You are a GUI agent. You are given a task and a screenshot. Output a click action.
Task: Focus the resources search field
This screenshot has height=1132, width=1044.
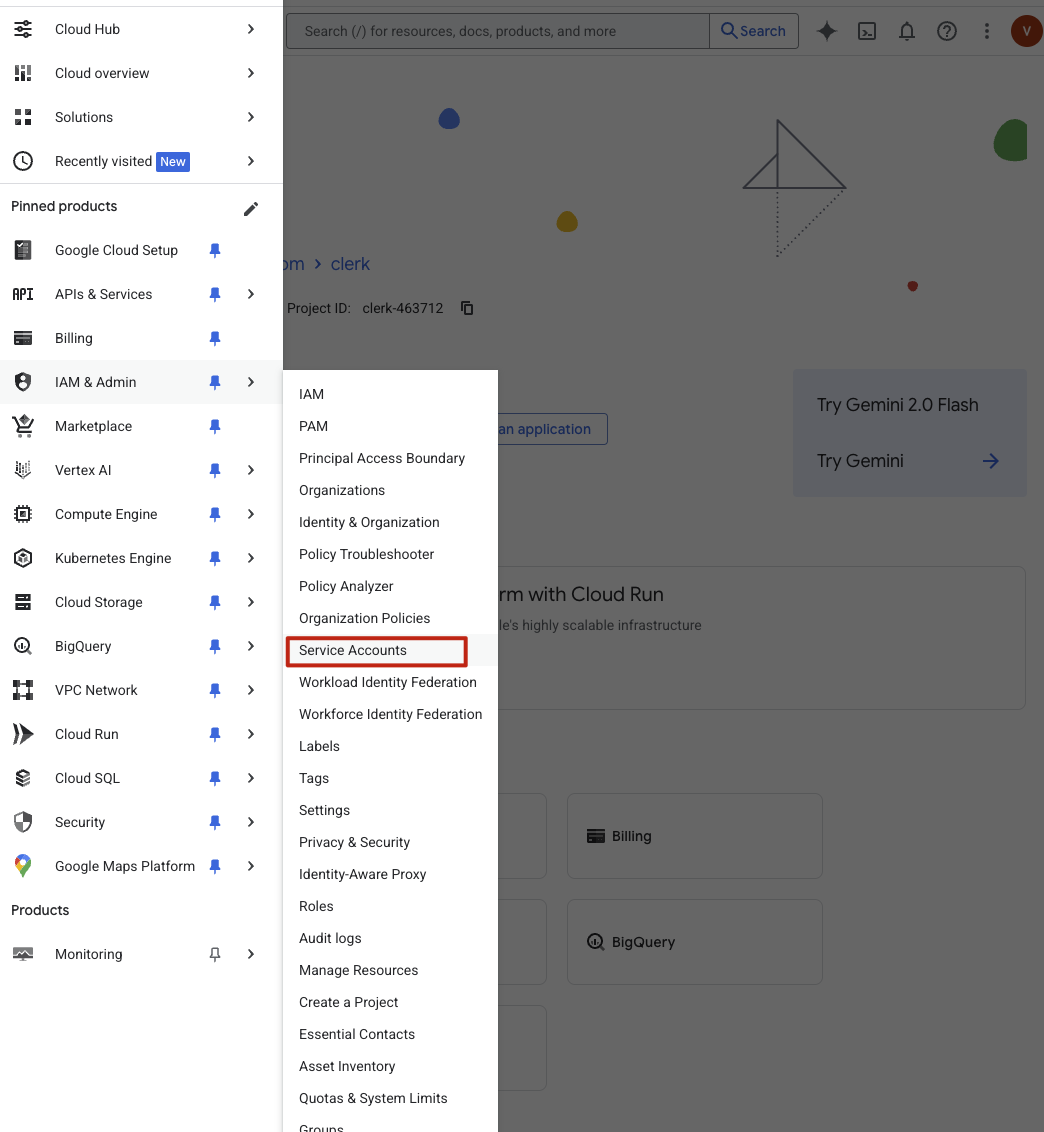click(497, 31)
